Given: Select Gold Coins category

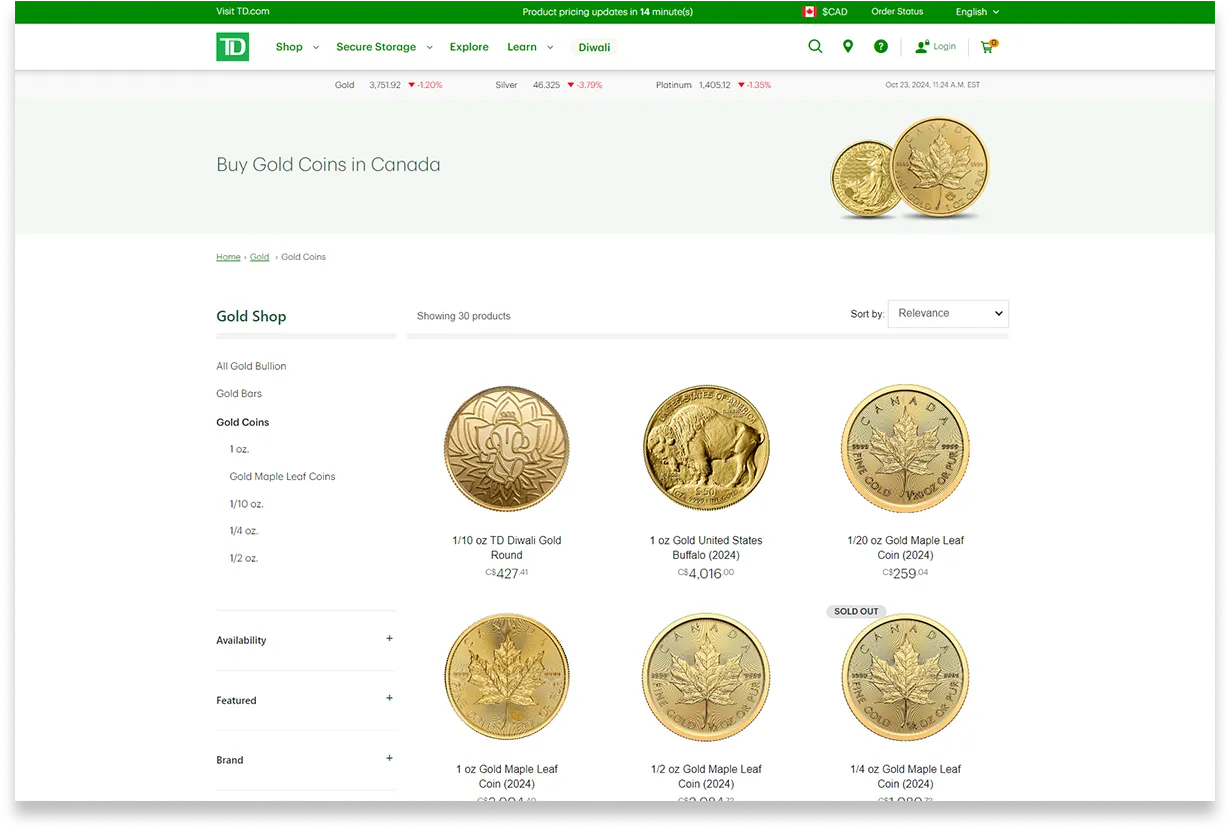Looking at the screenshot, I should pyautogui.click(x=243, y=422).
